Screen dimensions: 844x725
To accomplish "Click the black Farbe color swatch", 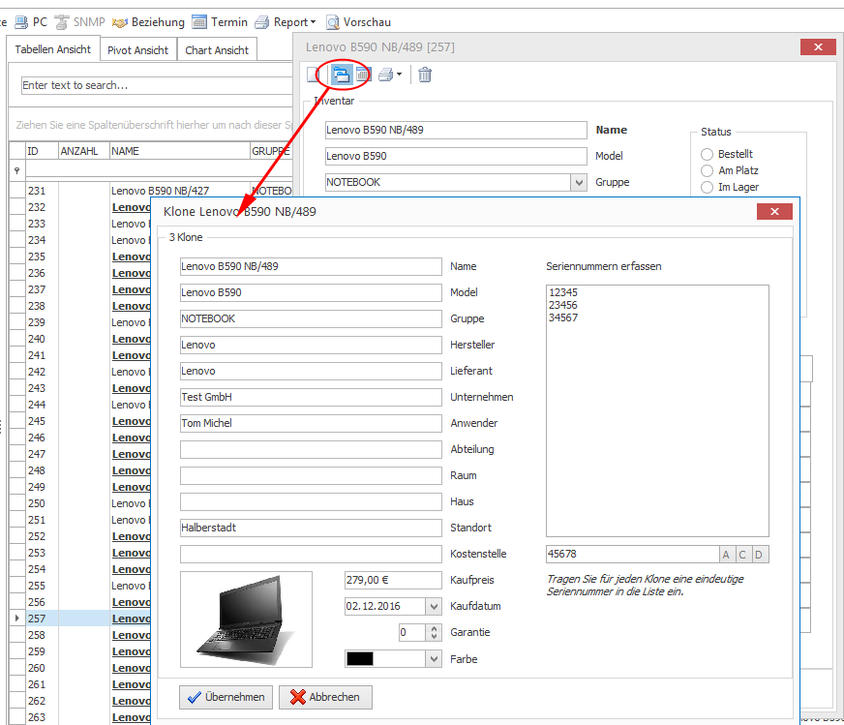I will pos(360,659).
